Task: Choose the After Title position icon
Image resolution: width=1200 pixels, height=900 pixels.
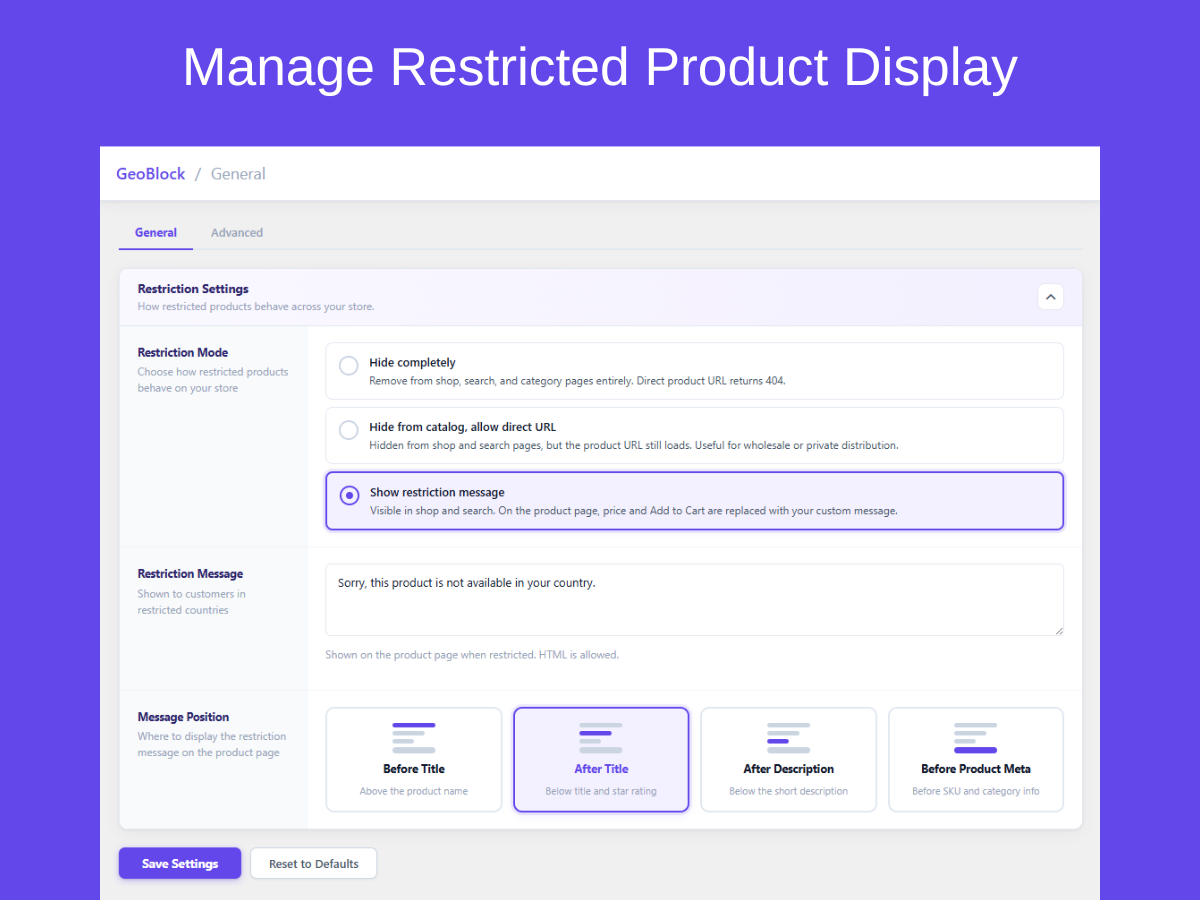Action: [x=601, y=738]
